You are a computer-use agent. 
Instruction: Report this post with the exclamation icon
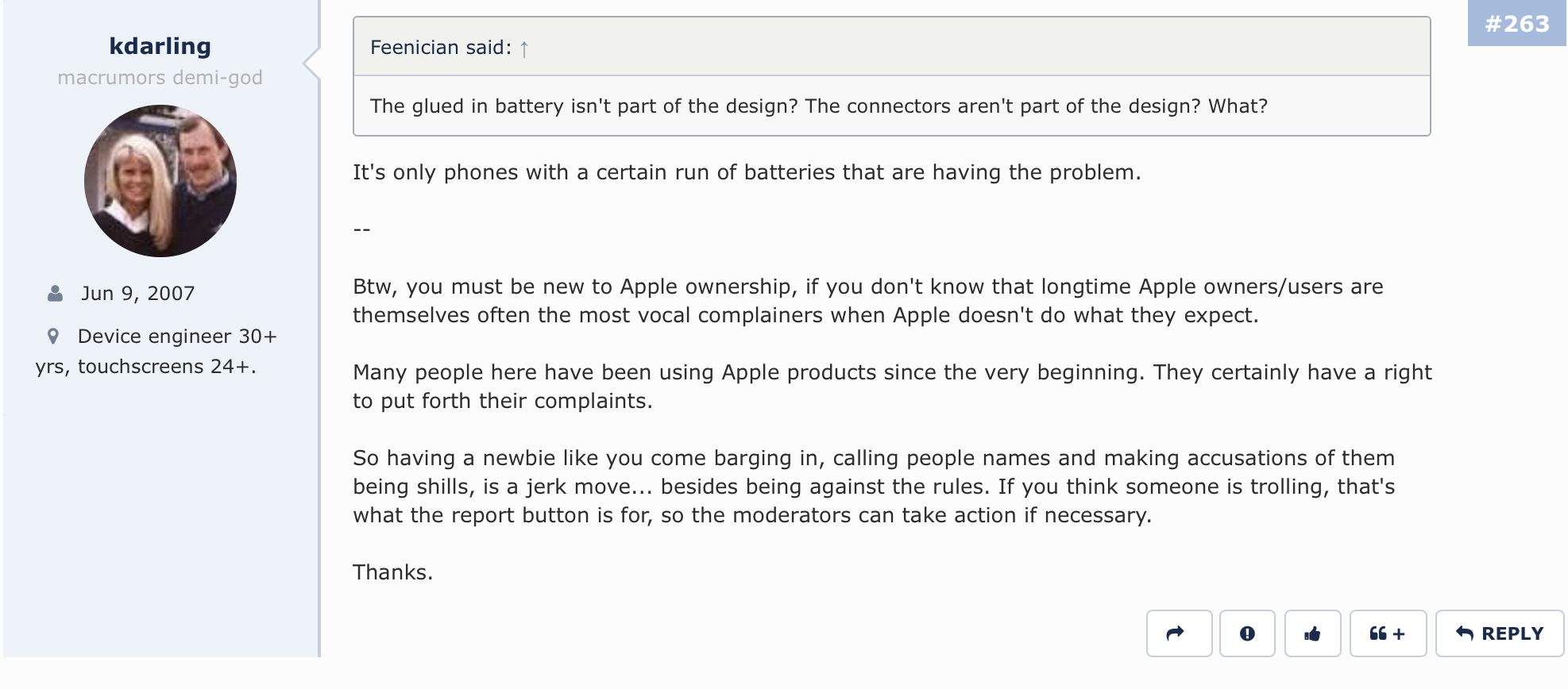1247,633
